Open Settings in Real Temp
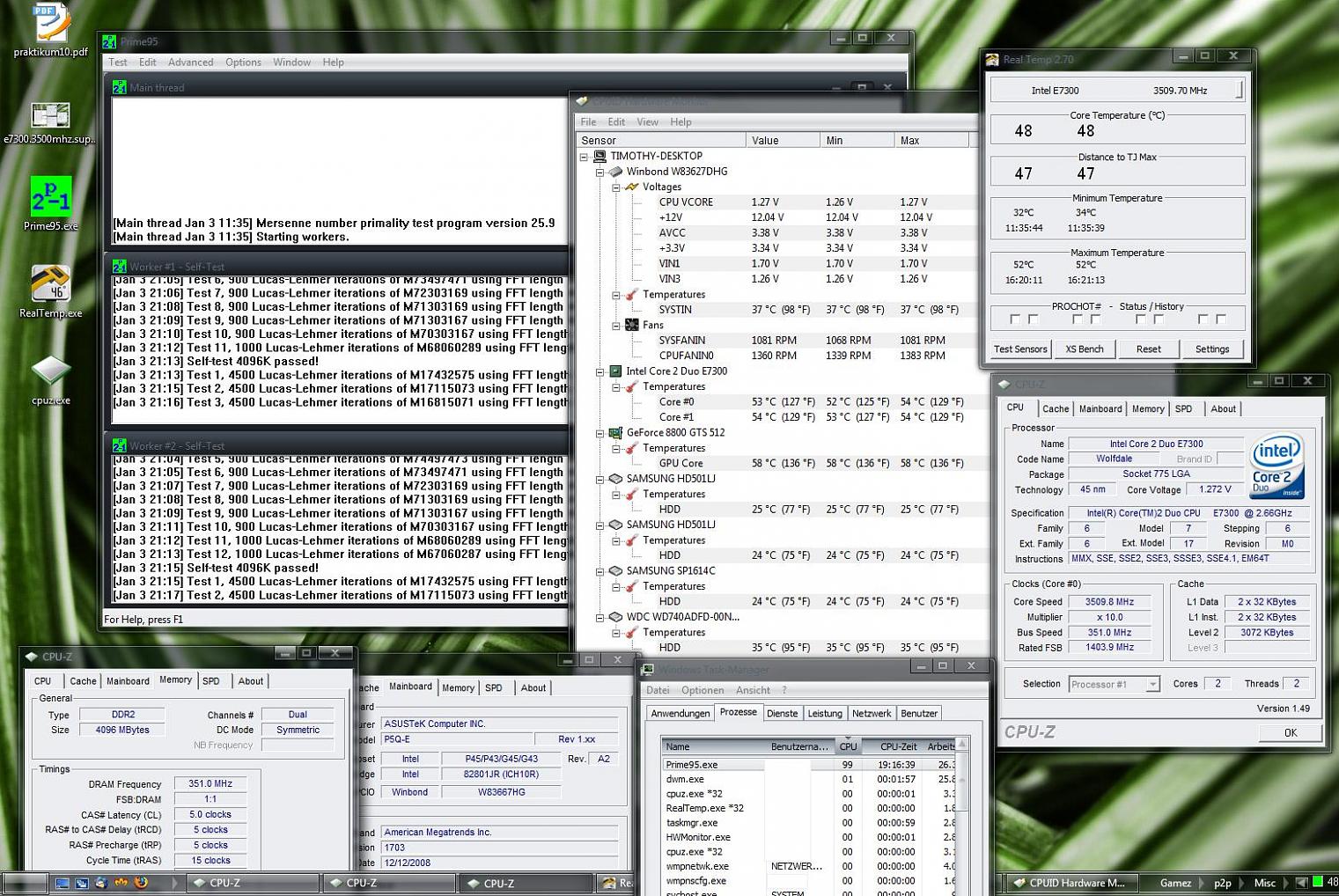 click(1212, 349)
